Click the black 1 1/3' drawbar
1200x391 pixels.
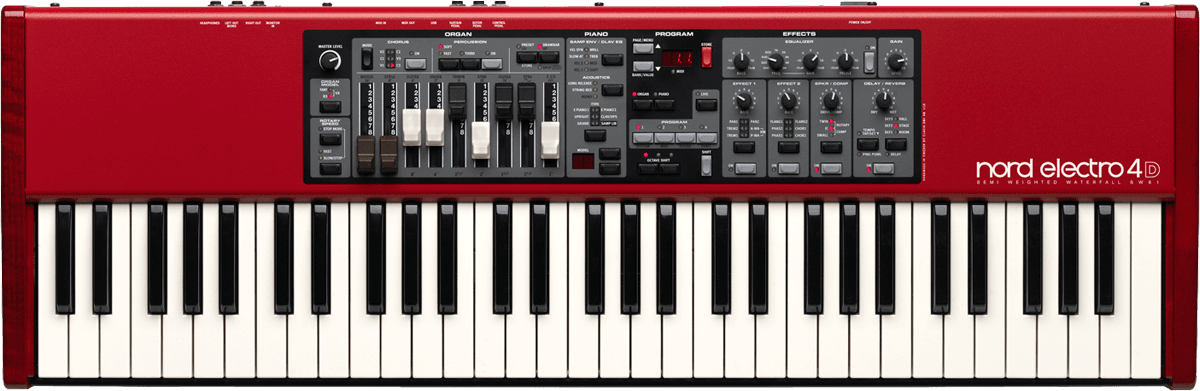527,100
